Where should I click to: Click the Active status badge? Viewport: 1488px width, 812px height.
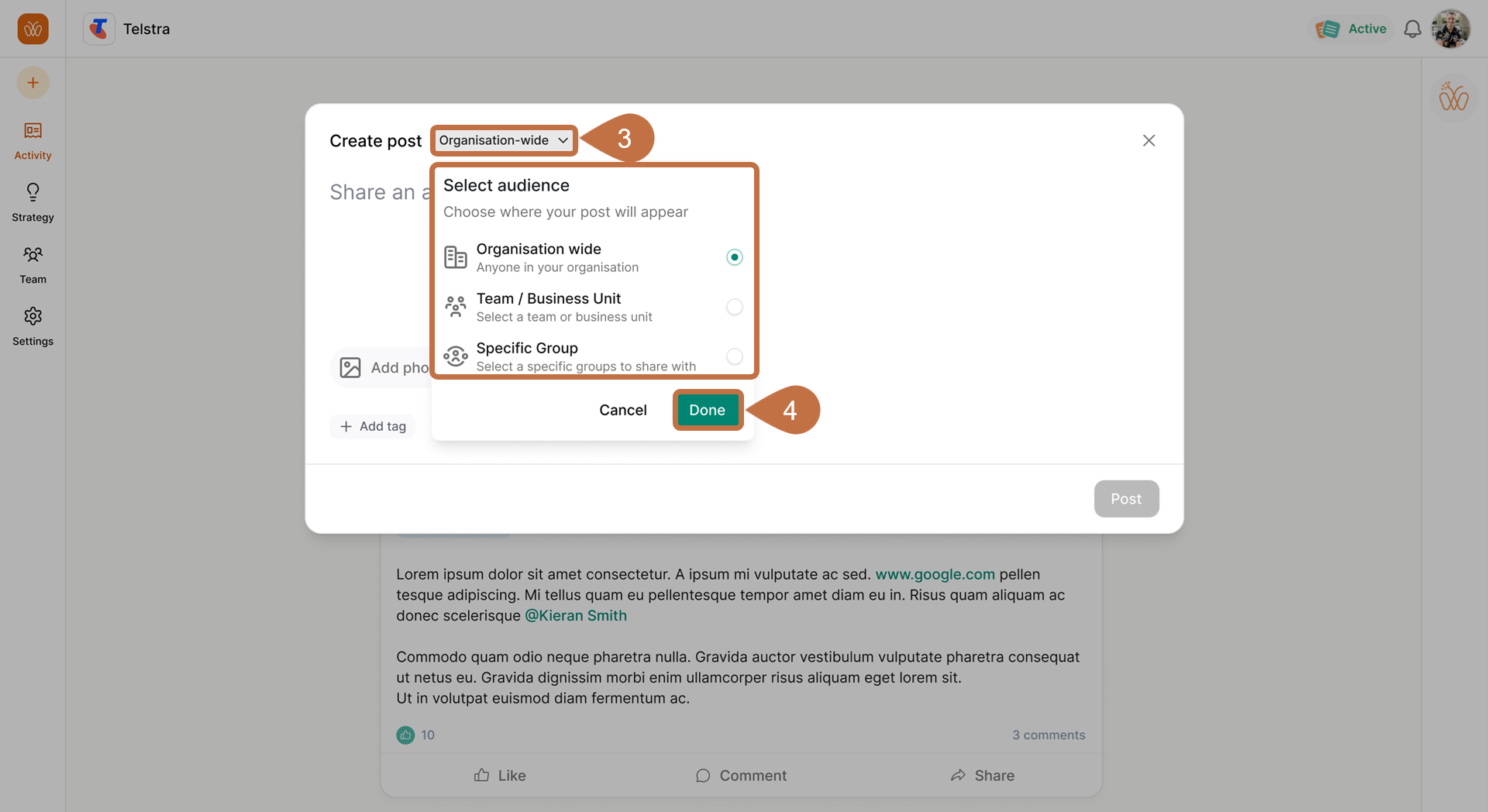1352,29
